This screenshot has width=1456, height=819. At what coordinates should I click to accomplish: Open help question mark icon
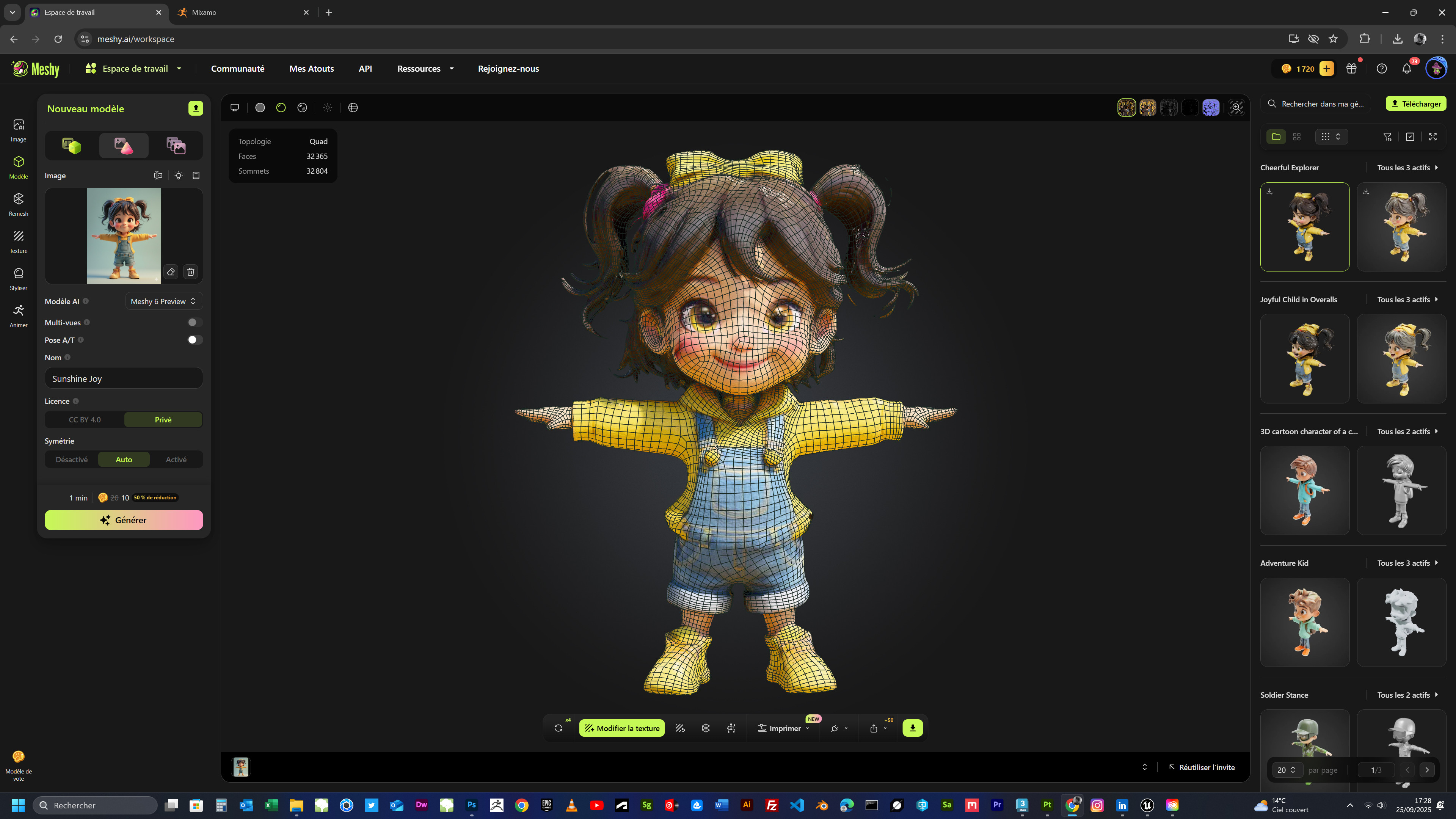1381,68
